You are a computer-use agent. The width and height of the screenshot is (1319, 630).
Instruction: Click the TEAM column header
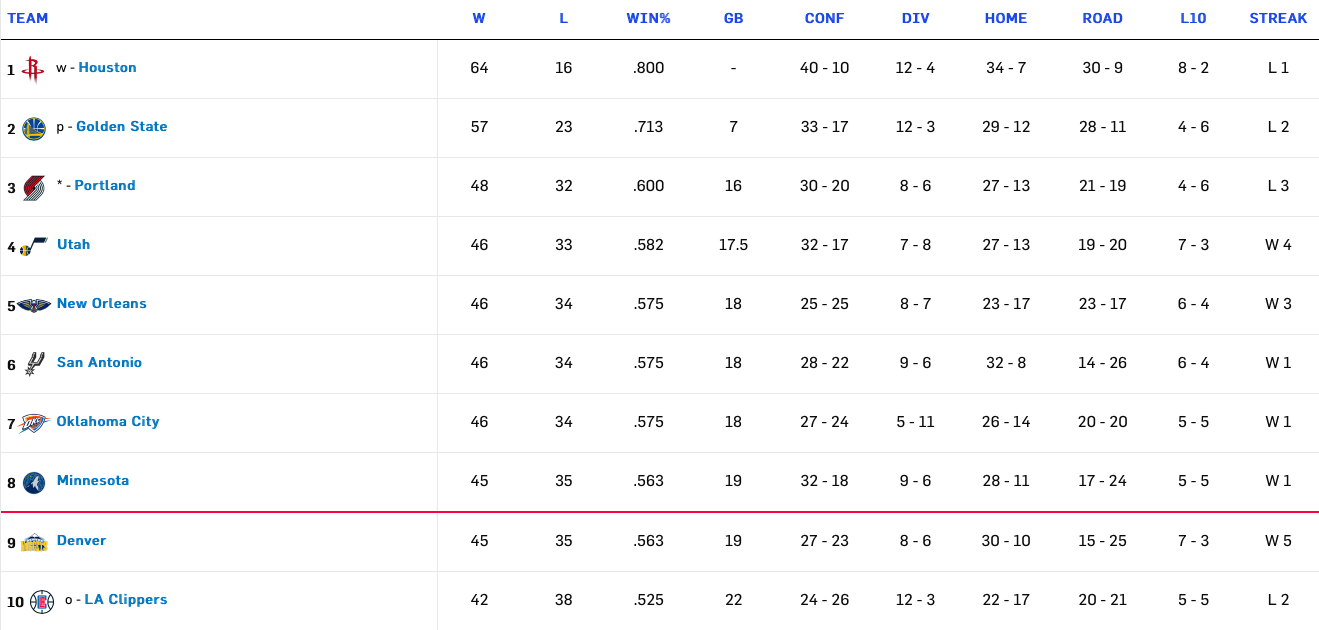pos(27,19)
